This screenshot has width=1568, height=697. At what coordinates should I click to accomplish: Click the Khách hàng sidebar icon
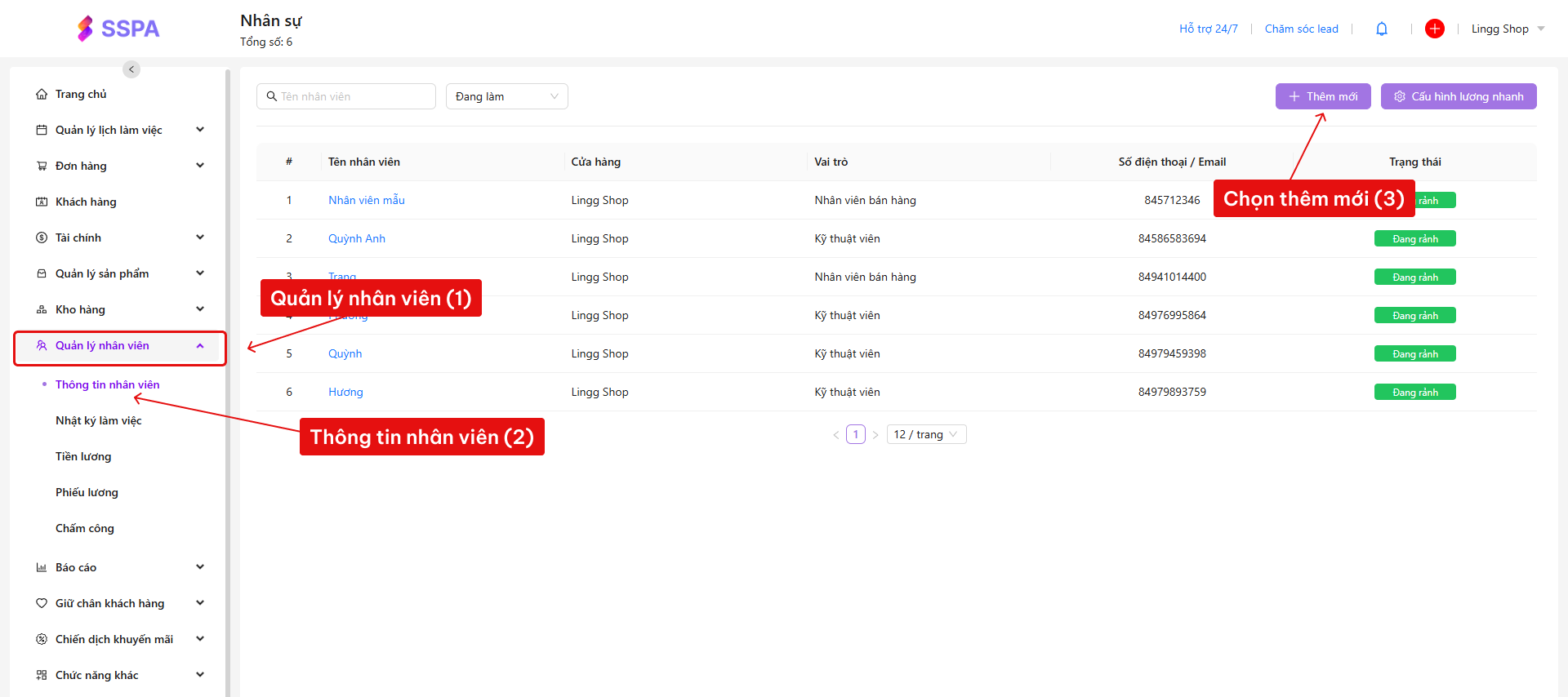42,202
